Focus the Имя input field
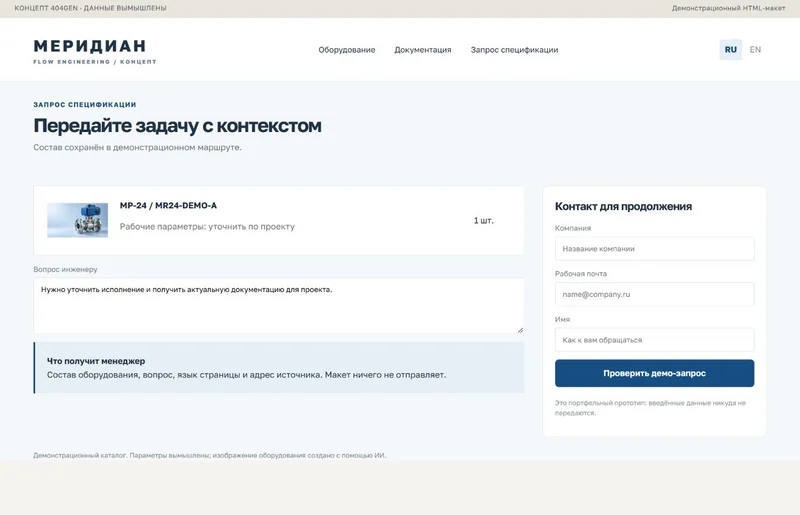Image resolution: width=800 pixels, height=515 pixels. pos(654,339)
